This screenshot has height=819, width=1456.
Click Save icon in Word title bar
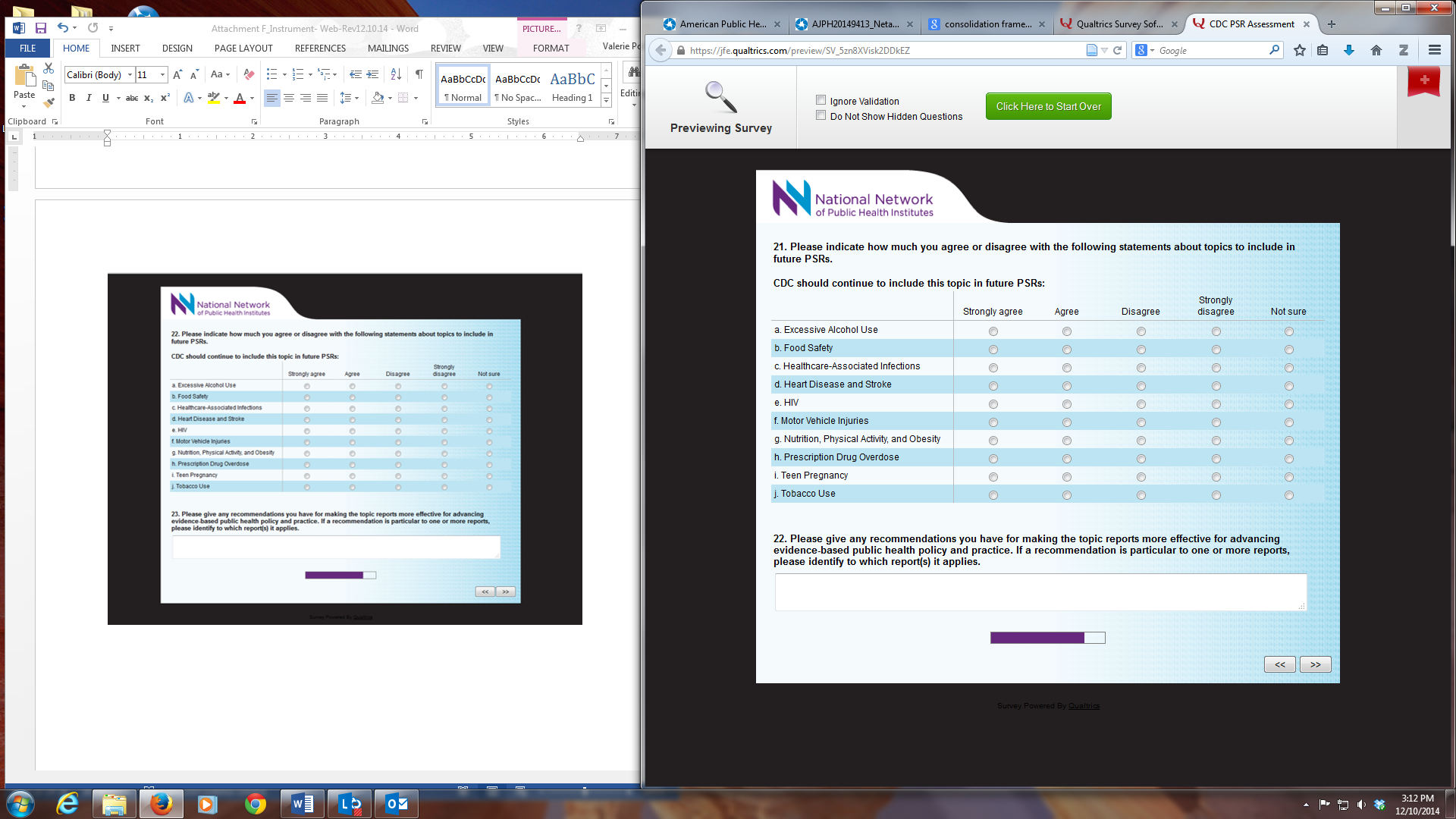[x=41, y=28]
